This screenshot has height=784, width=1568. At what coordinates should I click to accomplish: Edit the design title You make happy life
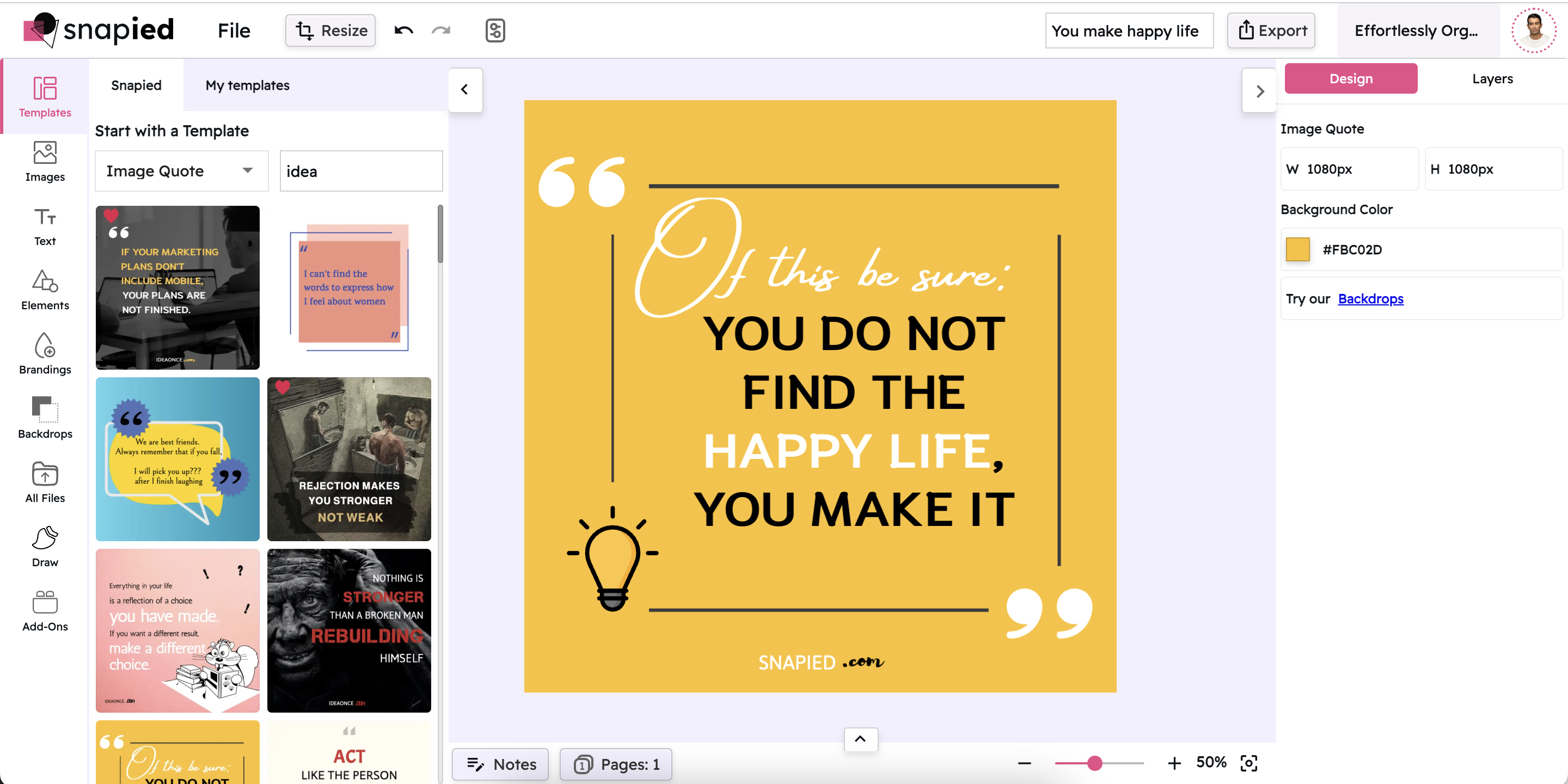pos(1129,30)
